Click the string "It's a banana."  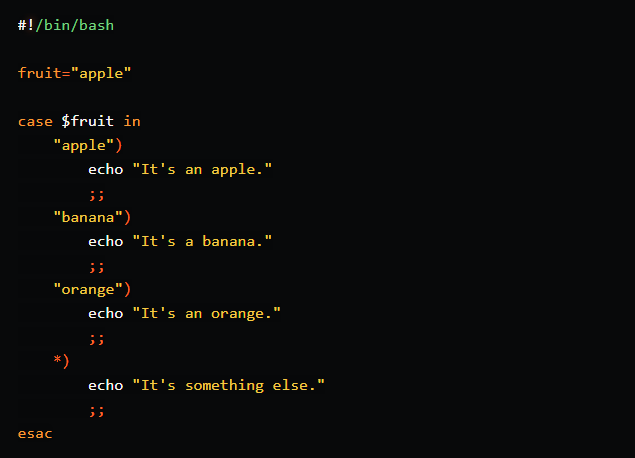click(x=202, y=241)
